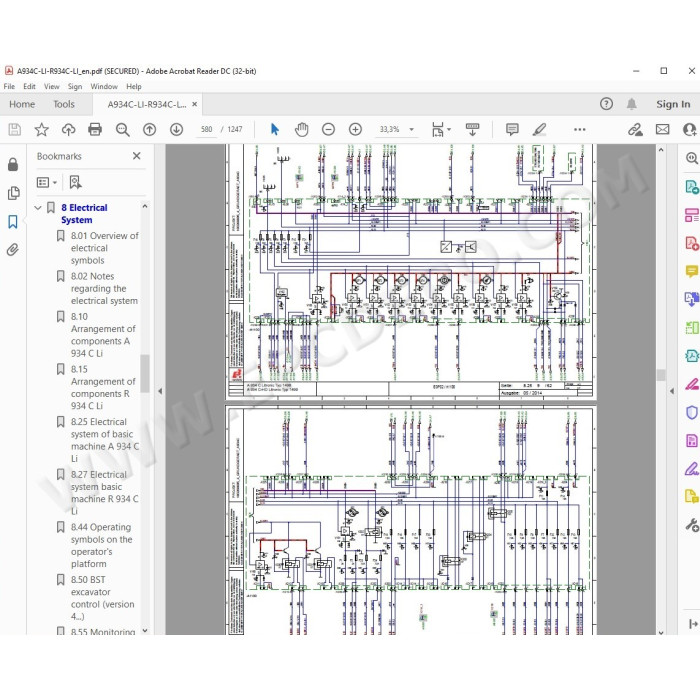700x700 pixels.
Task: Open the Find text magnifier tool
Action: [x=122, y=129]
